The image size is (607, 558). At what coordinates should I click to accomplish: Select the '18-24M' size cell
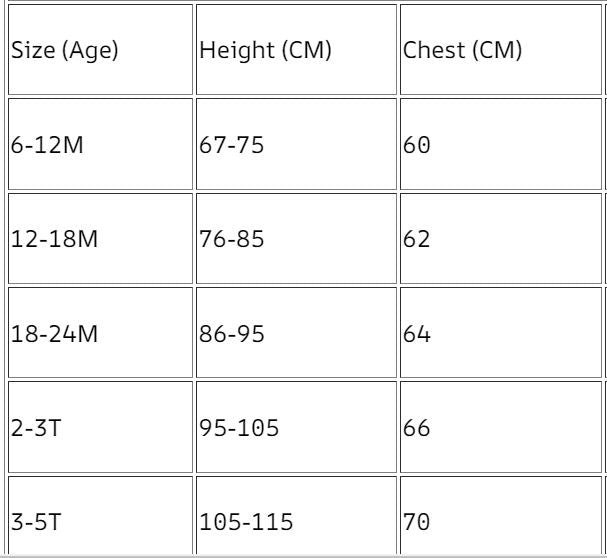pos(100,334)
